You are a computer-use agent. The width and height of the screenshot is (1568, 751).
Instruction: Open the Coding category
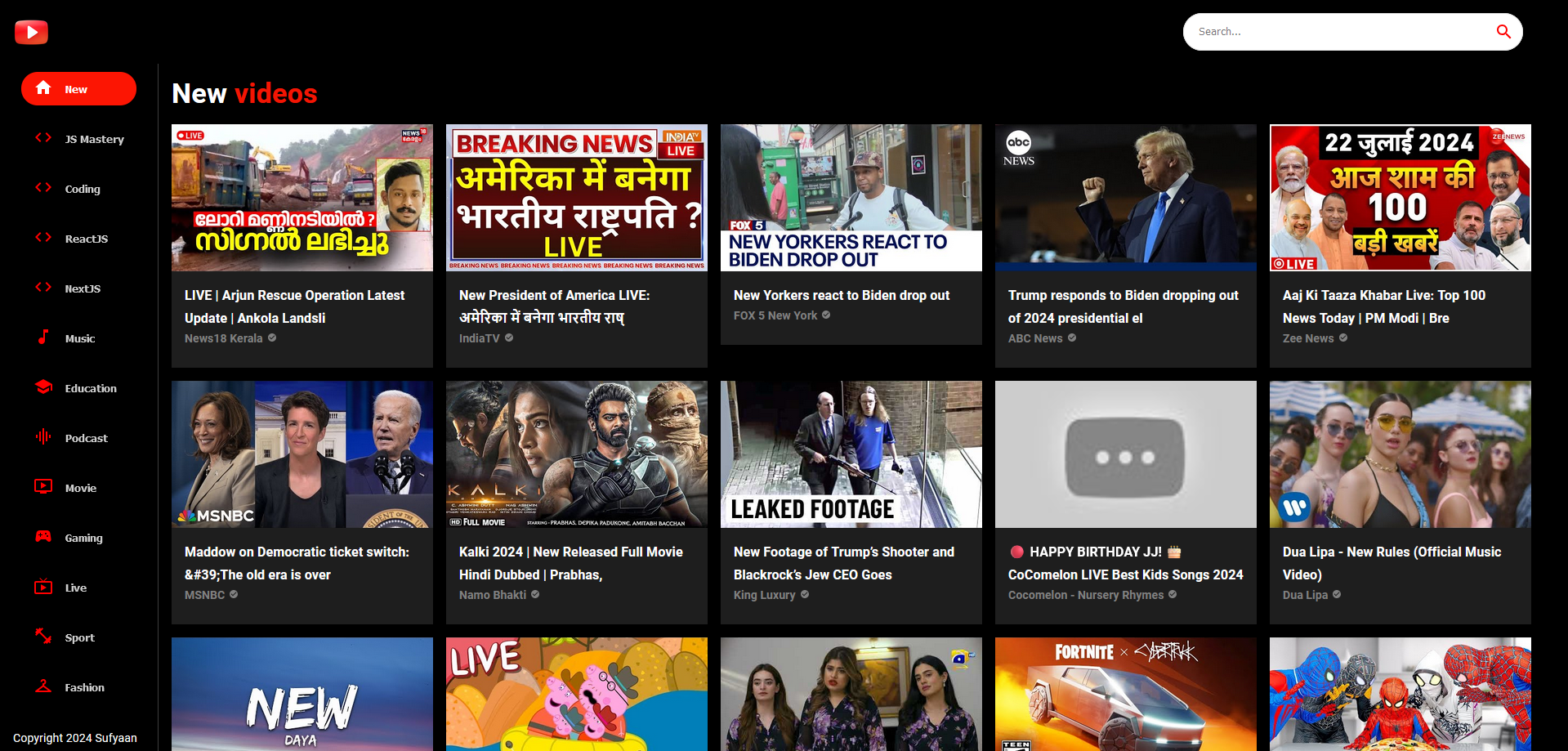[78, 189]
